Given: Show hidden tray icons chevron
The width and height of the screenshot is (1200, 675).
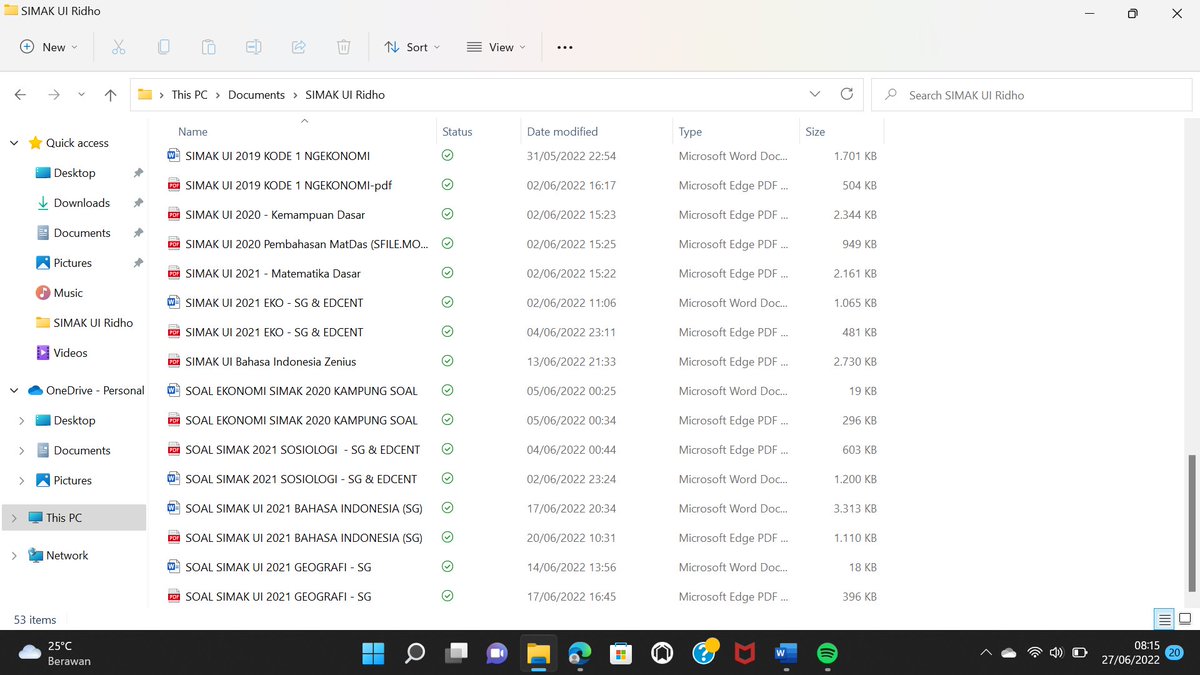Looking at the screenshot, I should 985,653.
